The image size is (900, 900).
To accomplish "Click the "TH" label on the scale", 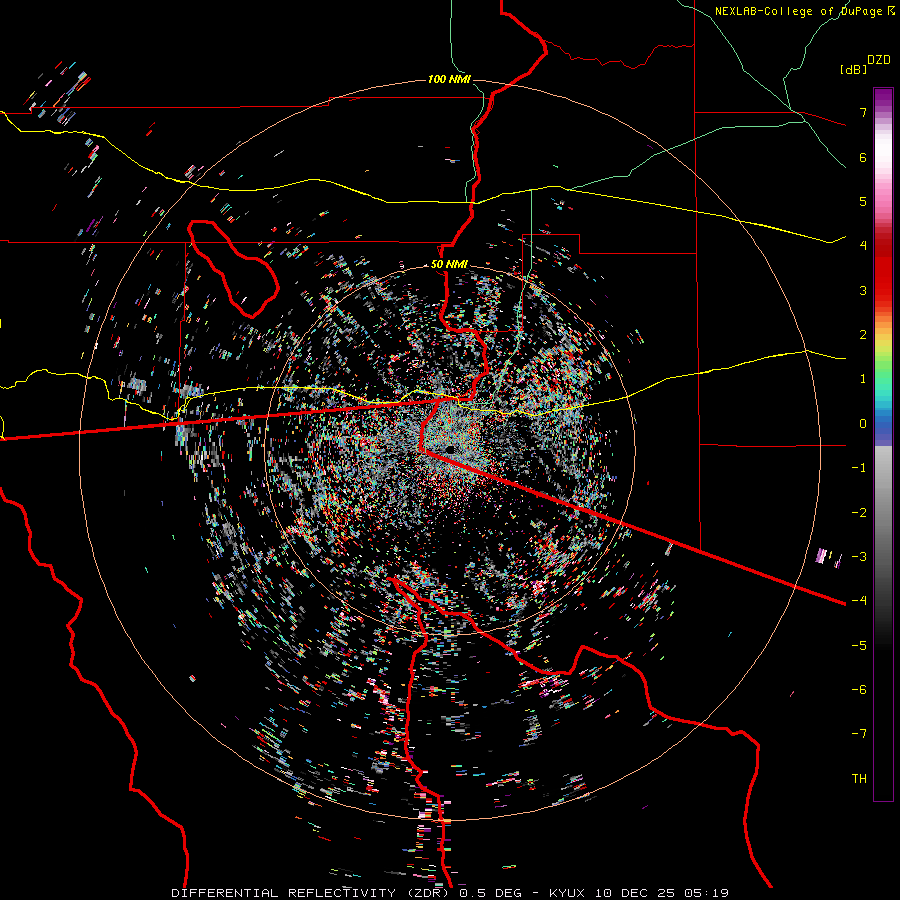I will [x=859, y=779].
